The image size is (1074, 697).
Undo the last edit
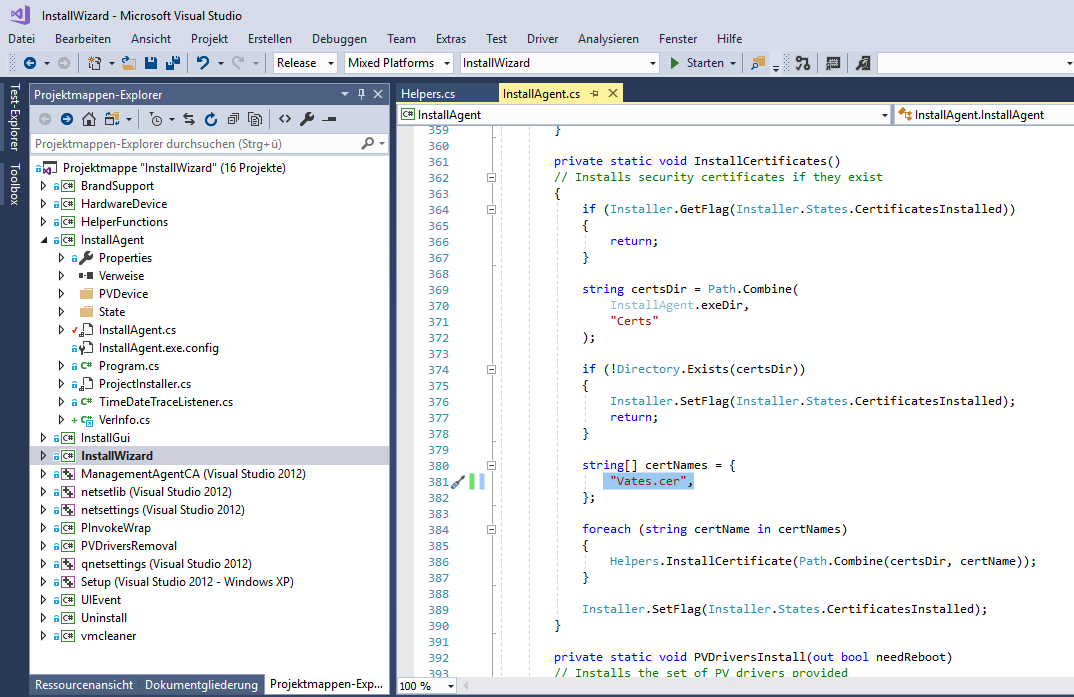tap(203, 63)
